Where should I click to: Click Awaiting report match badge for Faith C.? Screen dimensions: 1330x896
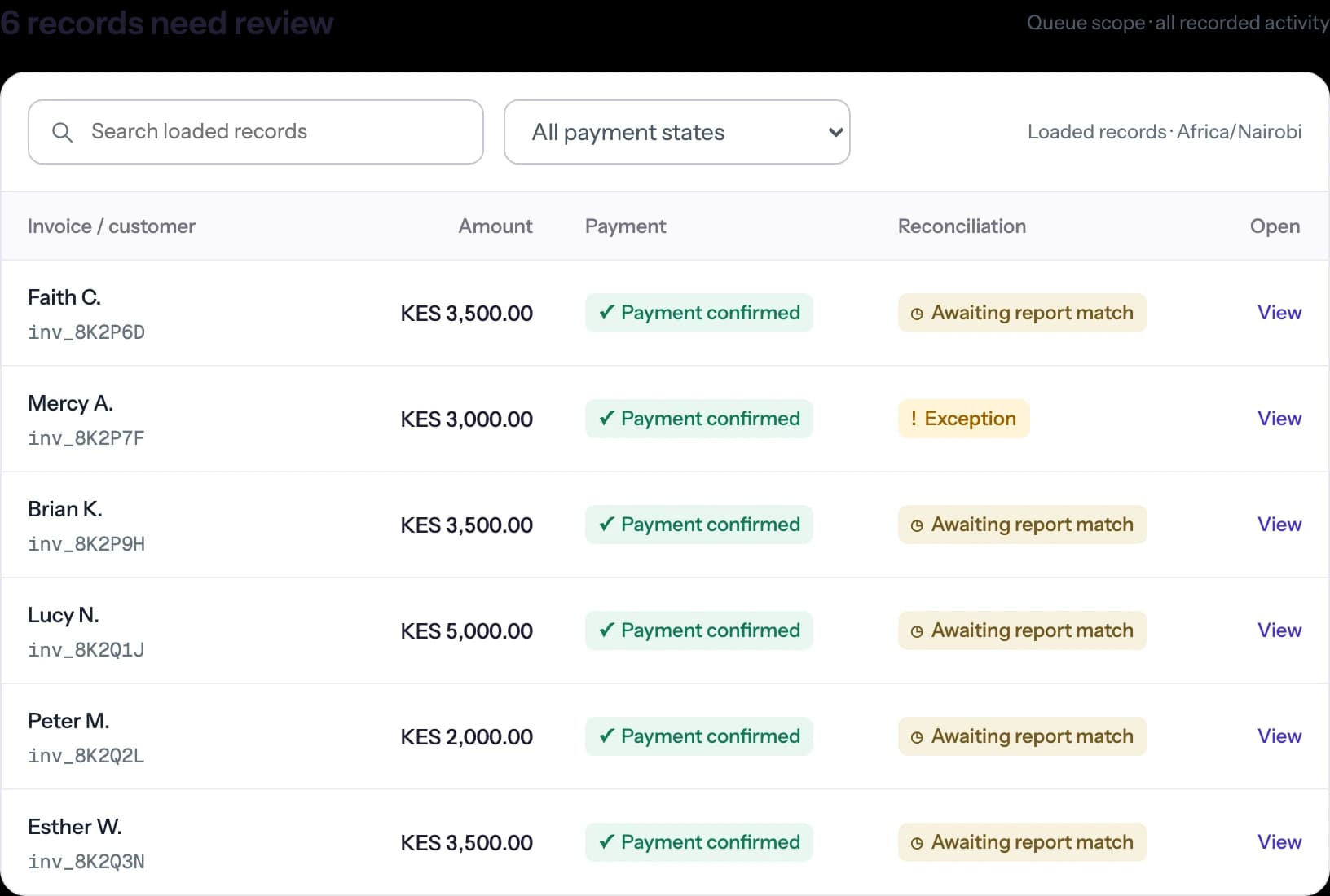(1023, 313)
